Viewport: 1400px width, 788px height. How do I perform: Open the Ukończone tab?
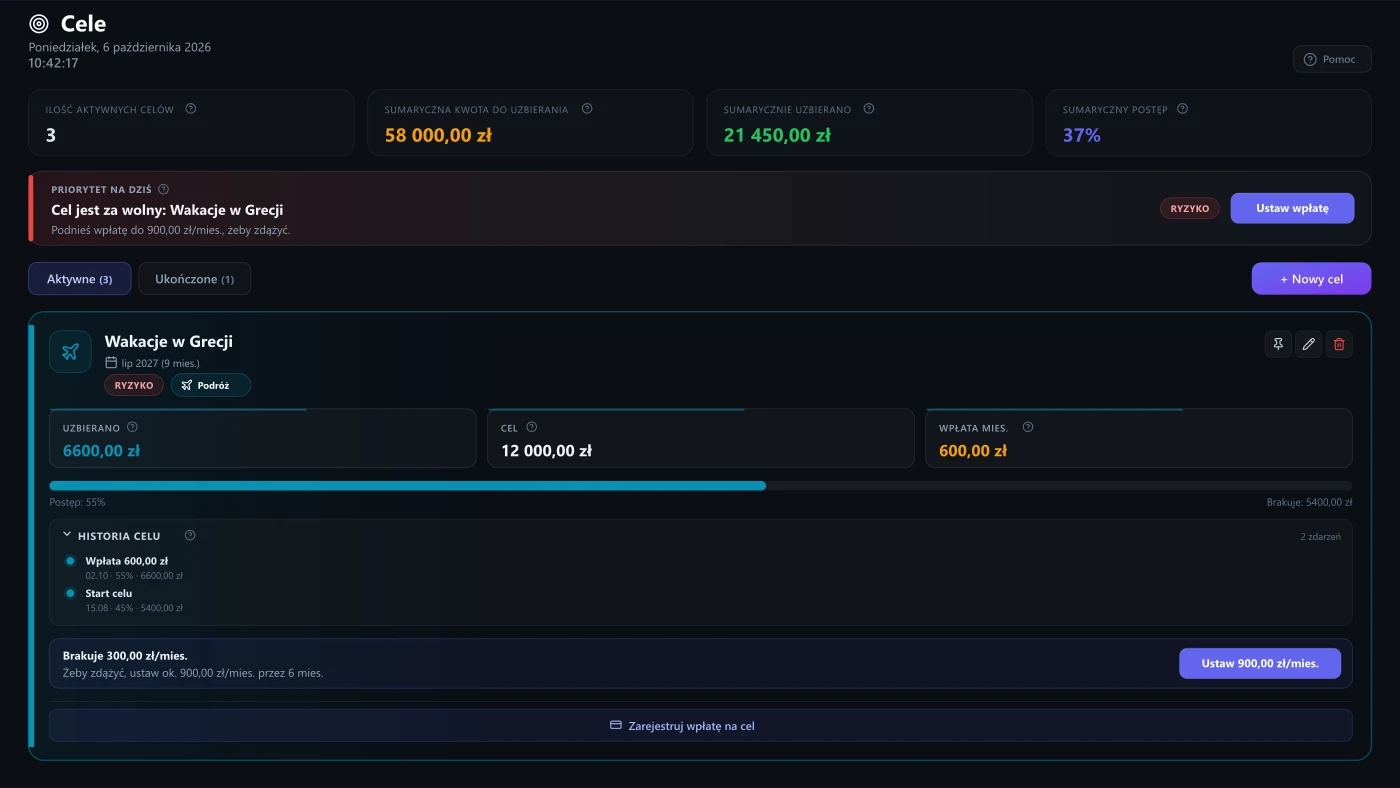[x=195, y=279]
